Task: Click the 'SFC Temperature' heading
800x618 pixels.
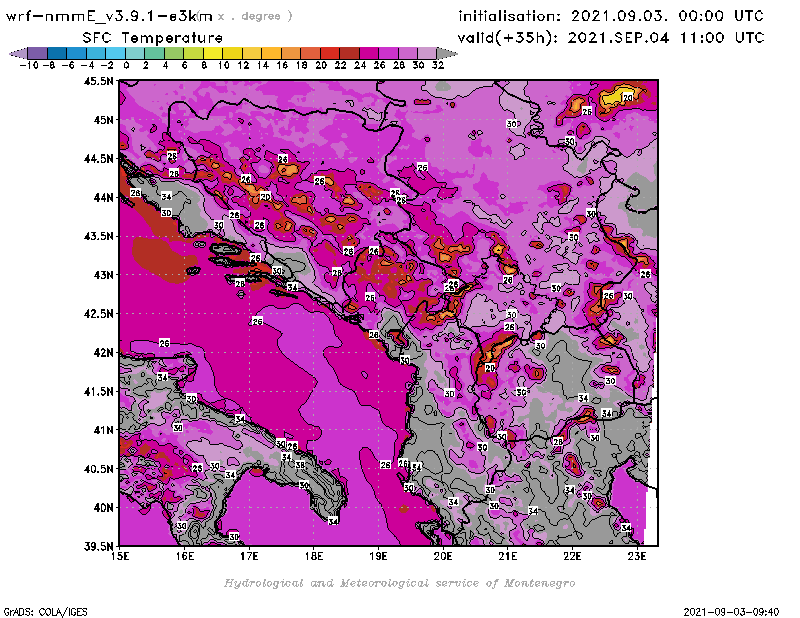Action: point(153,38)
